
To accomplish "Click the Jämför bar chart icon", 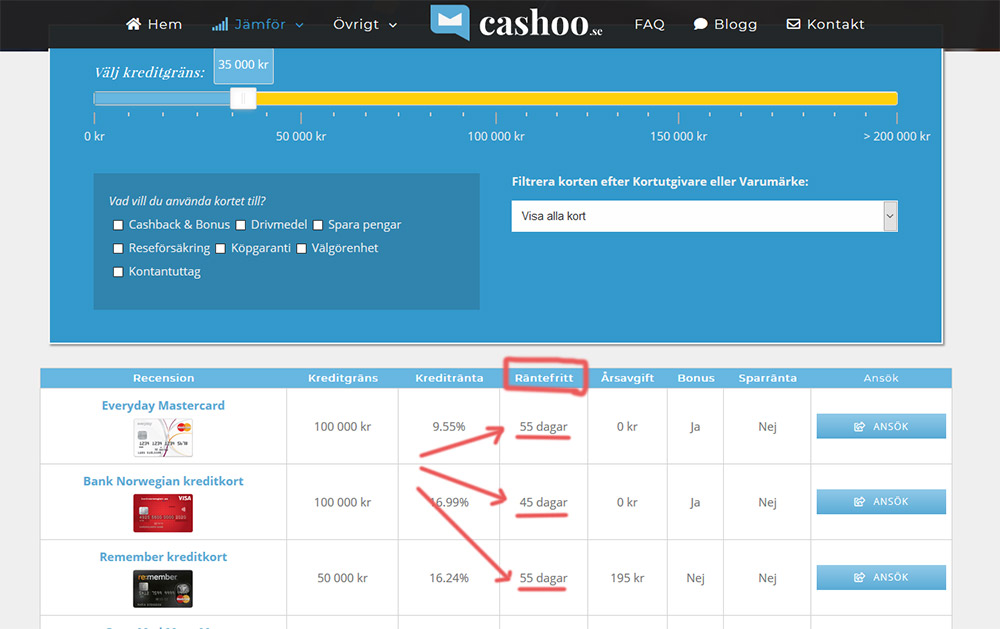I will tap(220, 24).
